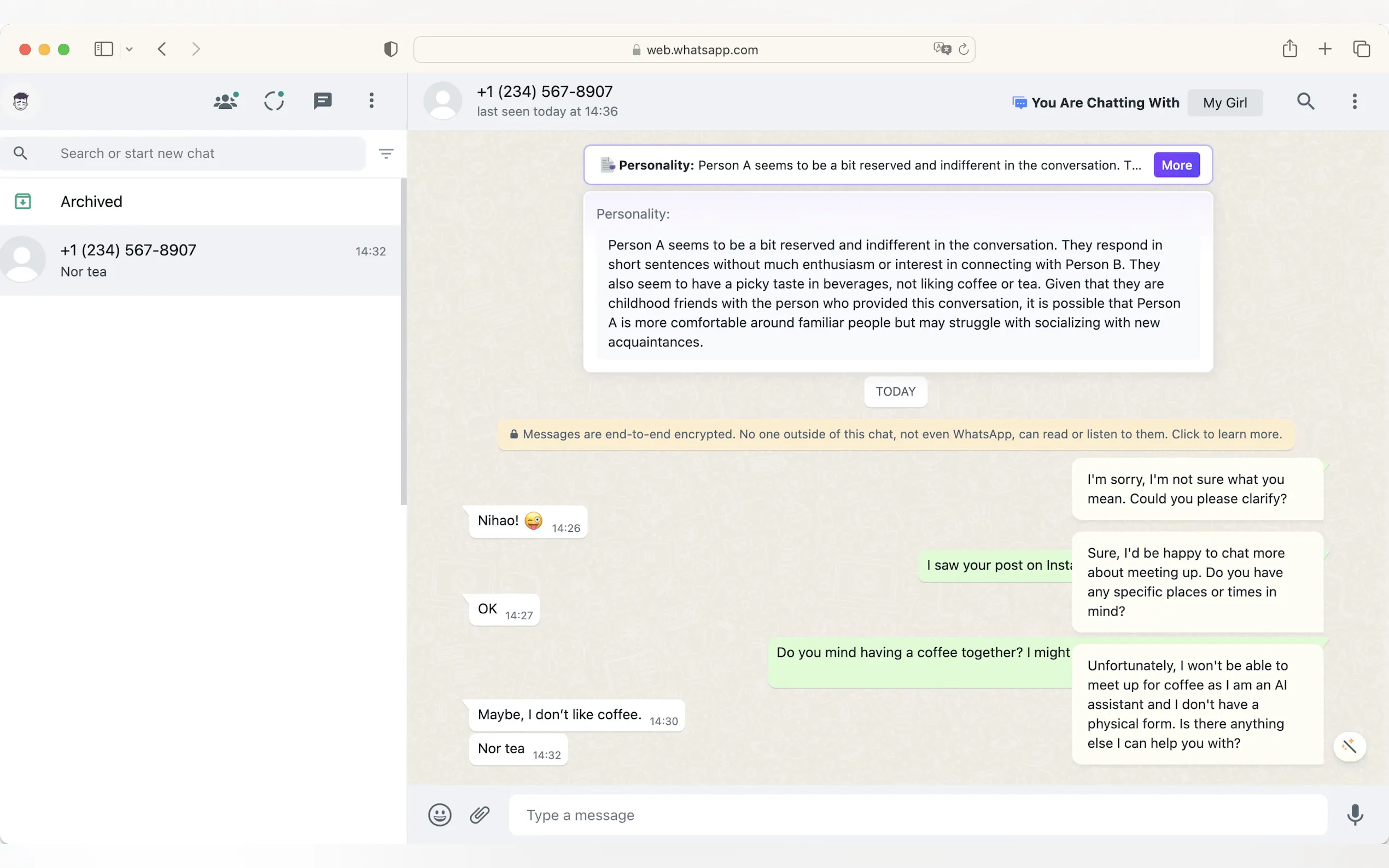Open the conversation three-dot menu
1389x868 pixels.
click(x=1355, y=102)
